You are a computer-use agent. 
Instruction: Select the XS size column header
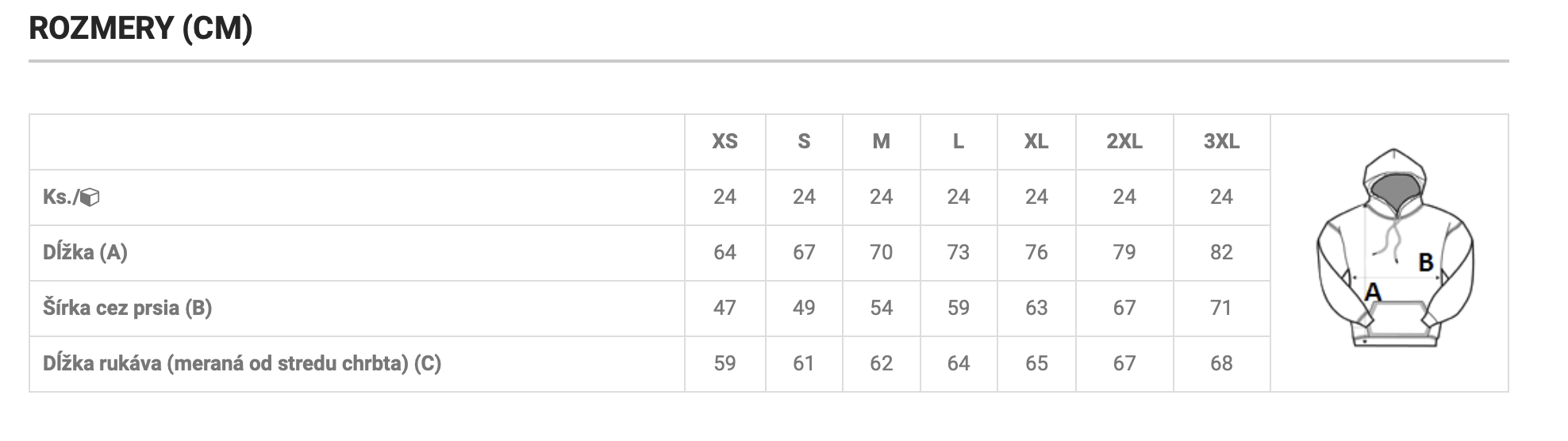click(724, 142)
